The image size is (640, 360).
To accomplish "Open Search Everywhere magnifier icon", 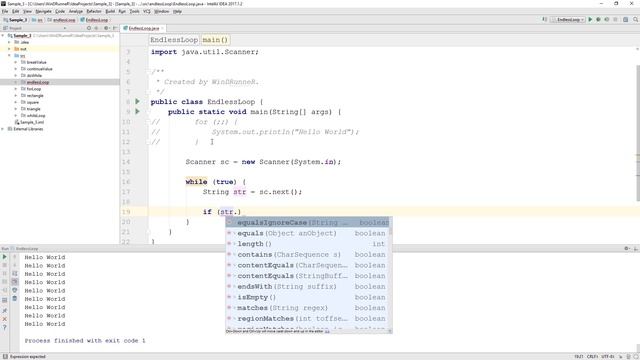I will click(636, 20).
